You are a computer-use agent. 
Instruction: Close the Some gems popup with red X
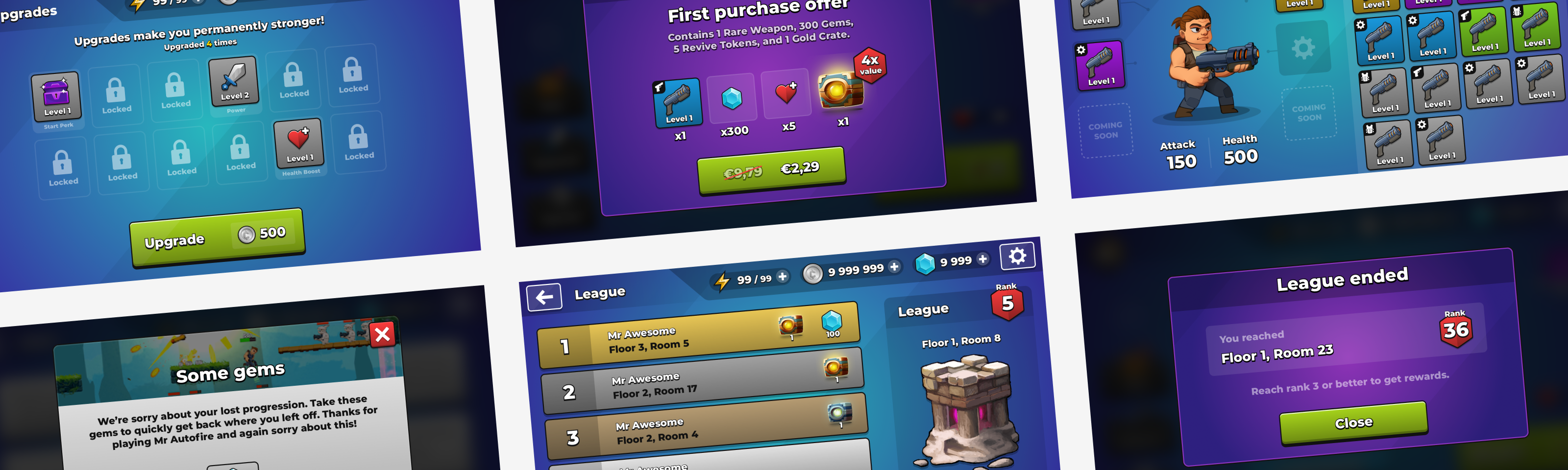click(382, 334)
